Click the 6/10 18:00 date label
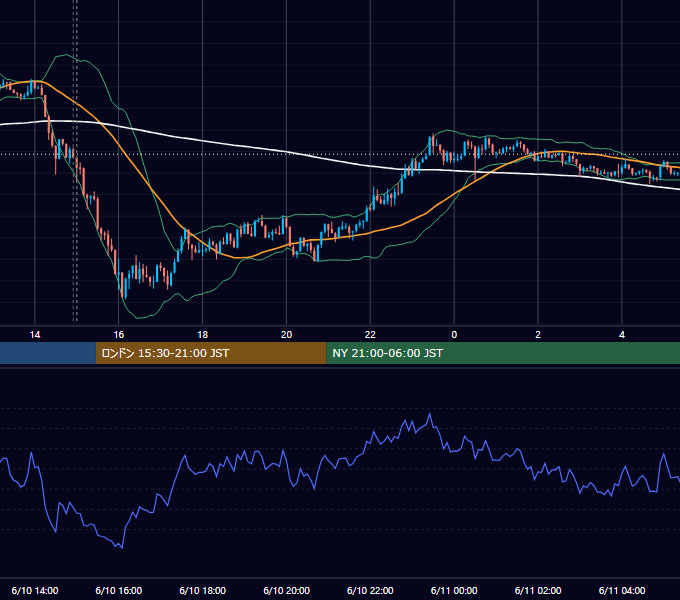The height and width of the screenshot is (600, 680). tap(203, 590)
